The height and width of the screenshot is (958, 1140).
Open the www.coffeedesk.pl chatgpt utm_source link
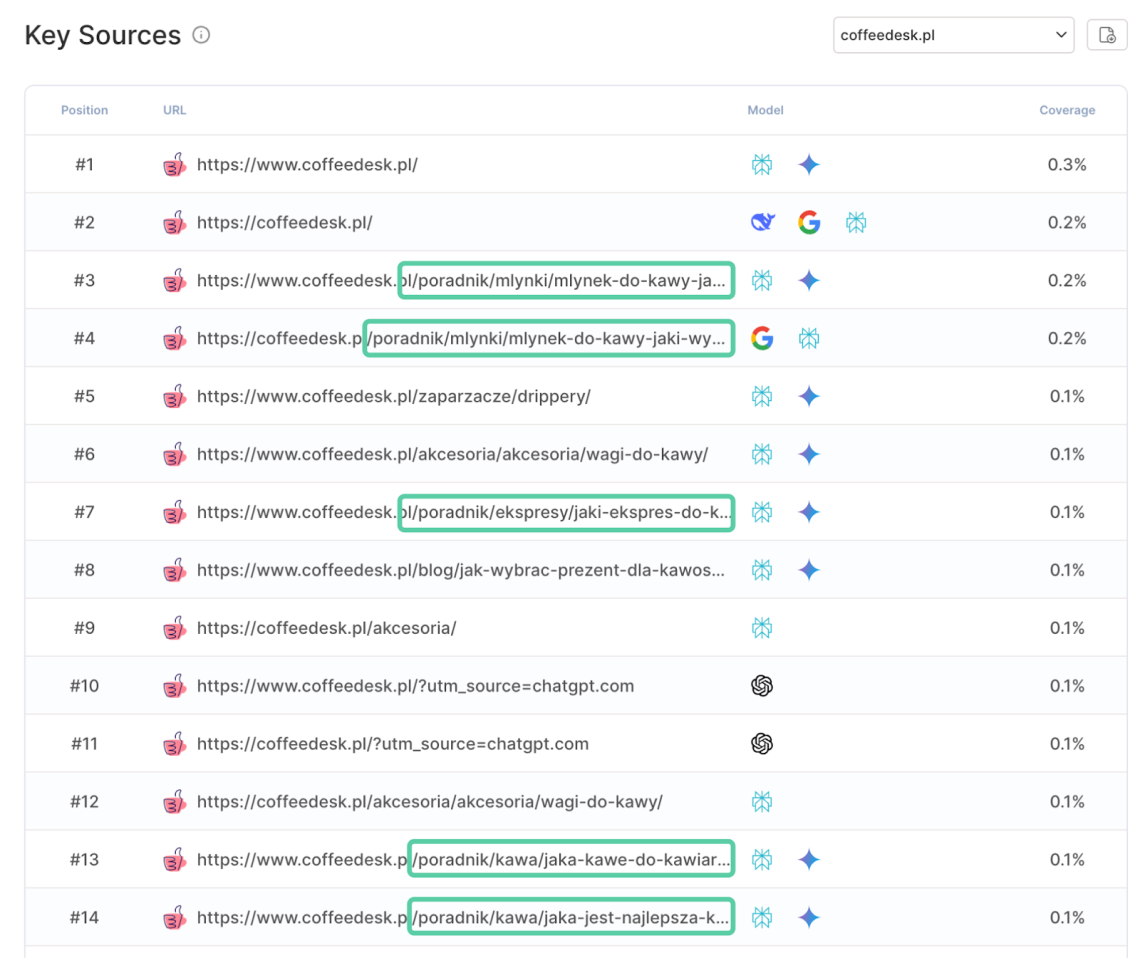coord(415,686)
